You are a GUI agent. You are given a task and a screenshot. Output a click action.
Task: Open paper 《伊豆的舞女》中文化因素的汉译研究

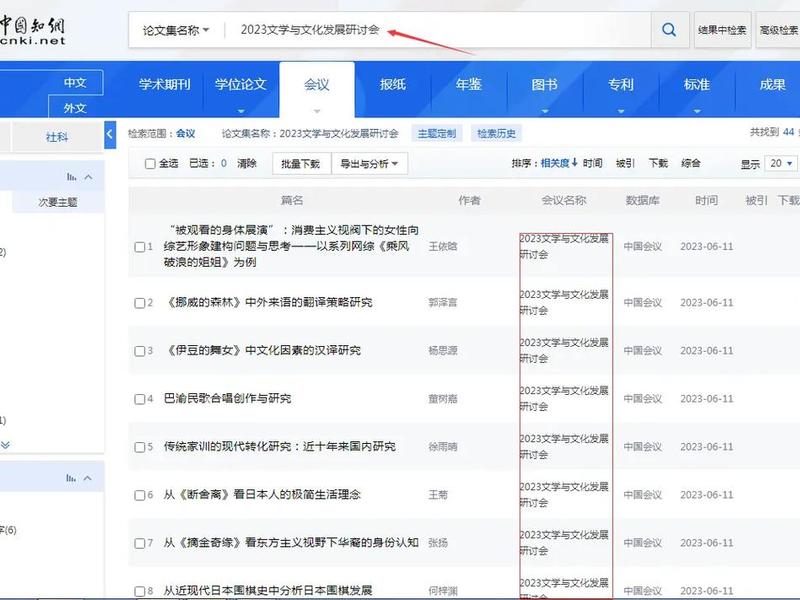[263, 351]
